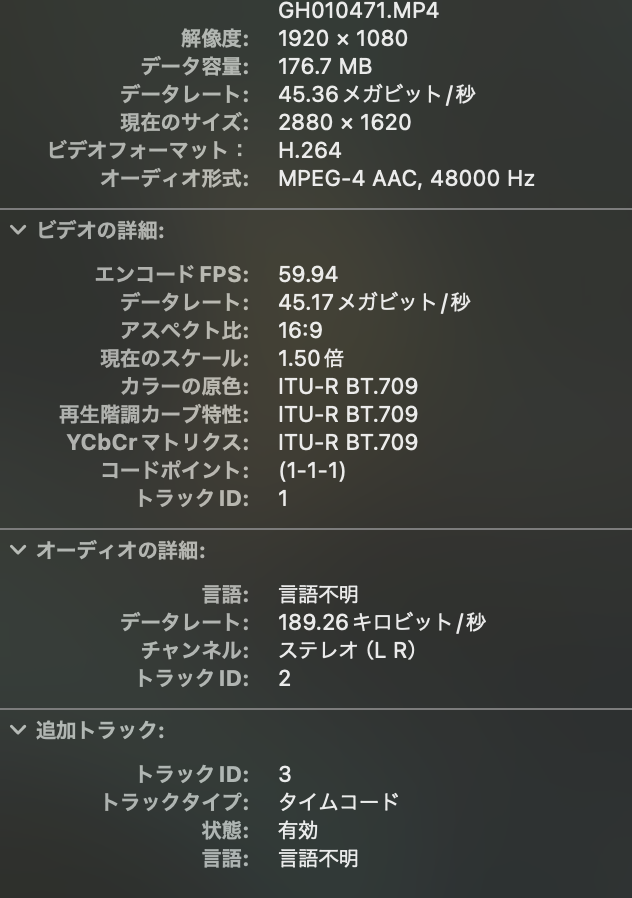This screenshot has width=632, height=898.
Task: Collapse the オーディオの詳細 section chevron
Action: [x=18, y=550]
